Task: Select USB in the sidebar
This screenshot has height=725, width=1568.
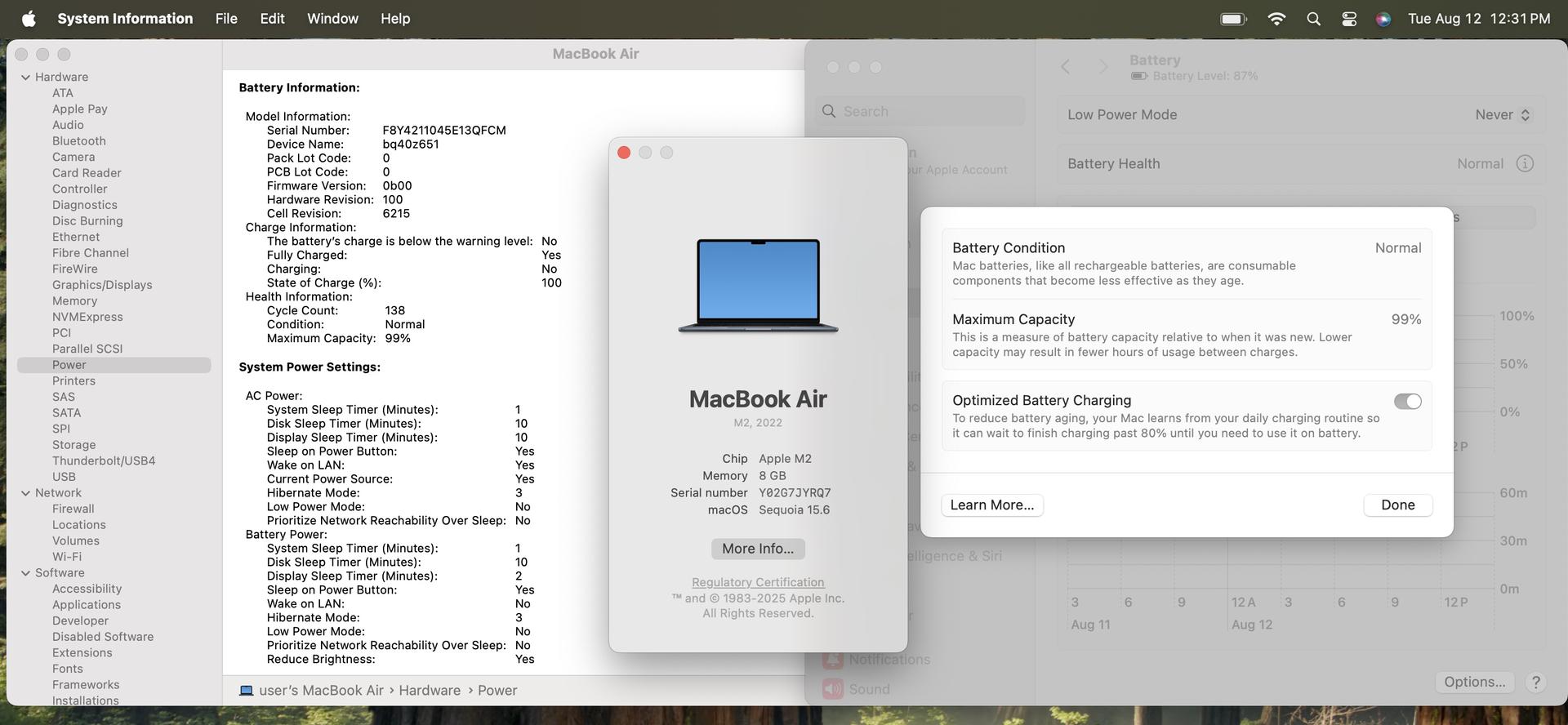Action: pyautogui.click(x=64, y=477)
